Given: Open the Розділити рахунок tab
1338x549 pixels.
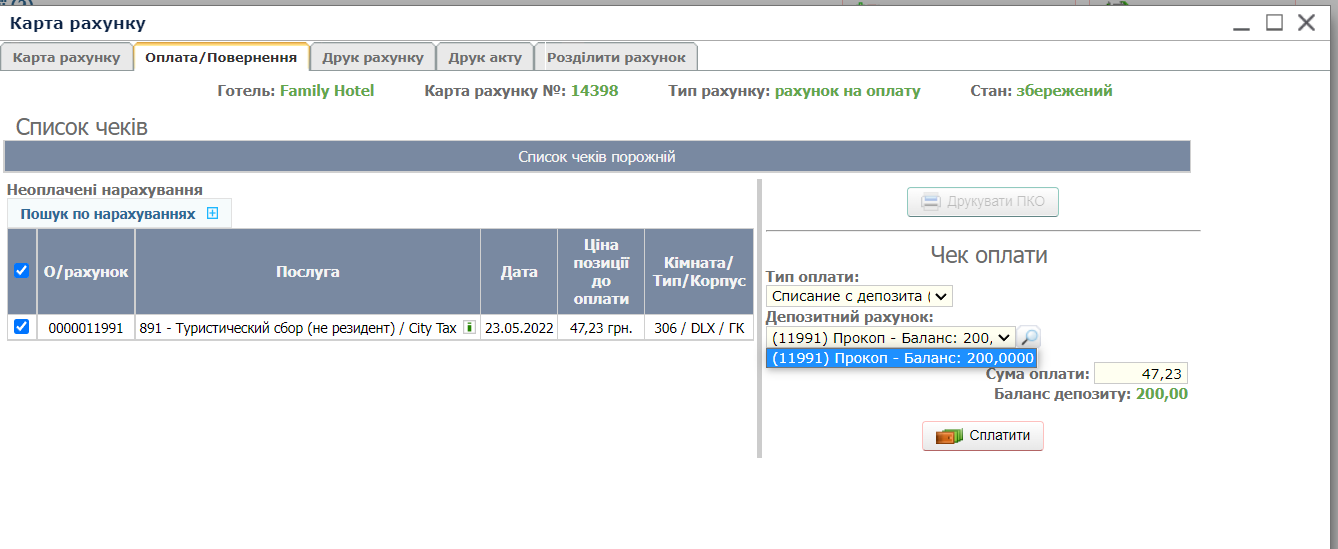Looking at the screenshot, I should pyautogui.click(x=616, y=57).
